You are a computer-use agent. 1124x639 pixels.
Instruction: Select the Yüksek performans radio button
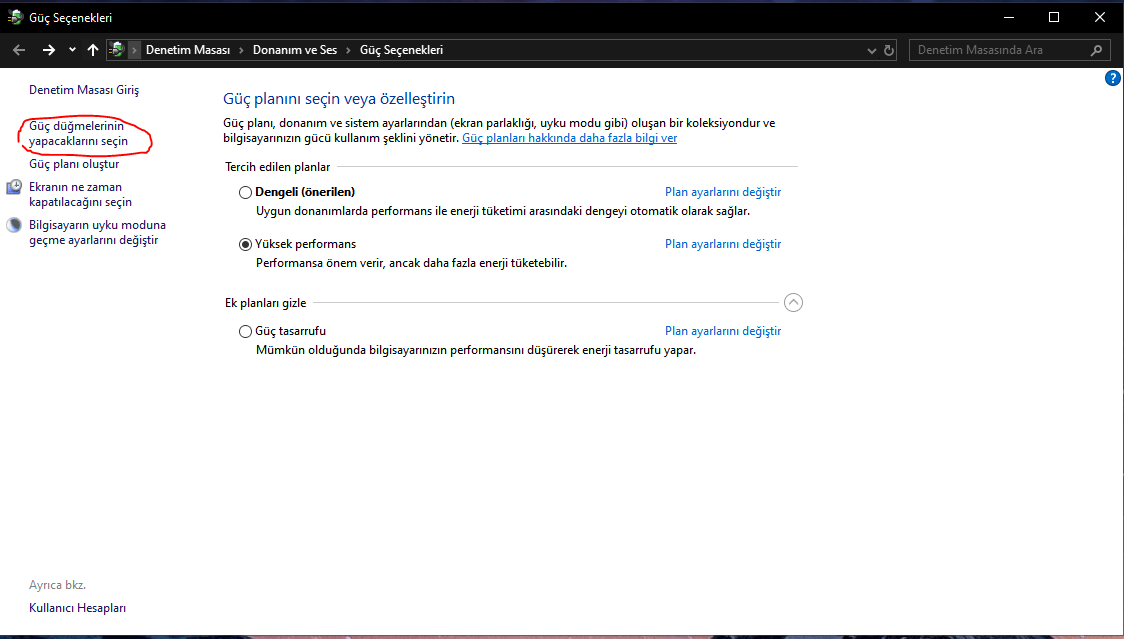[x=245, y=245]
